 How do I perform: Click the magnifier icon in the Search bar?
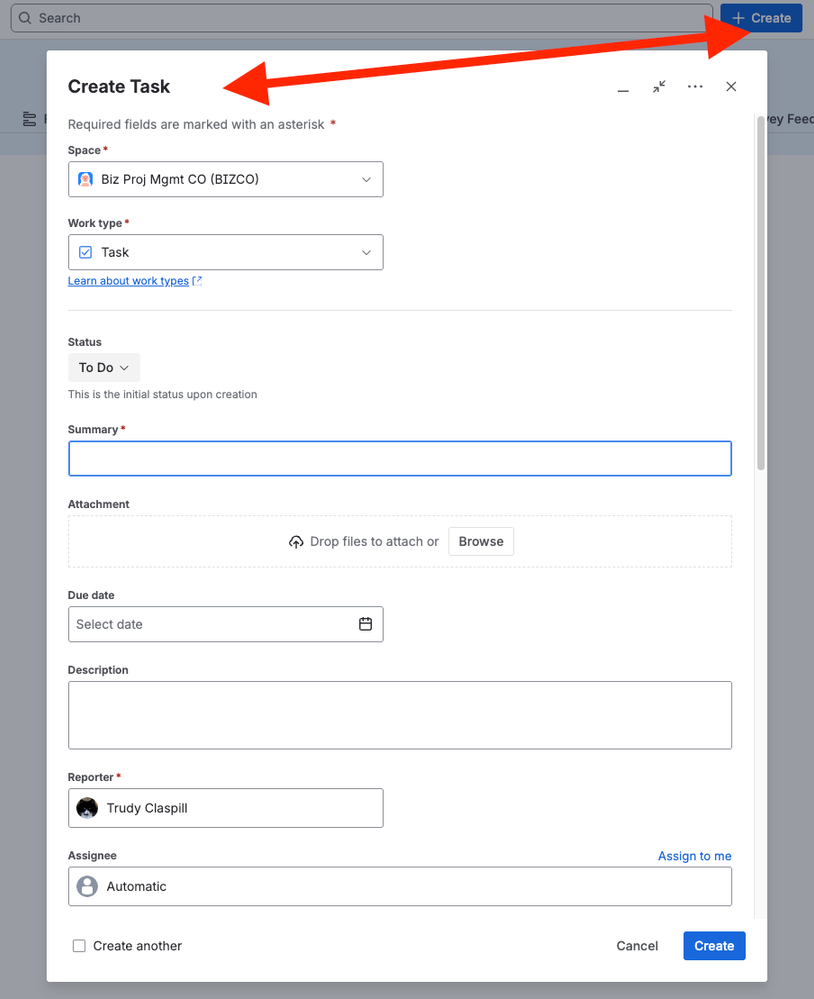point(25,18)
